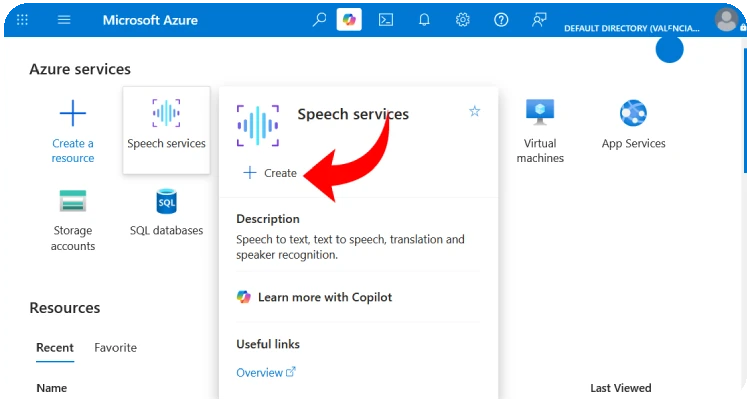This screenshot has width=750, height=402.
Task: Click the Useful links heading
Action: [268, 344]
